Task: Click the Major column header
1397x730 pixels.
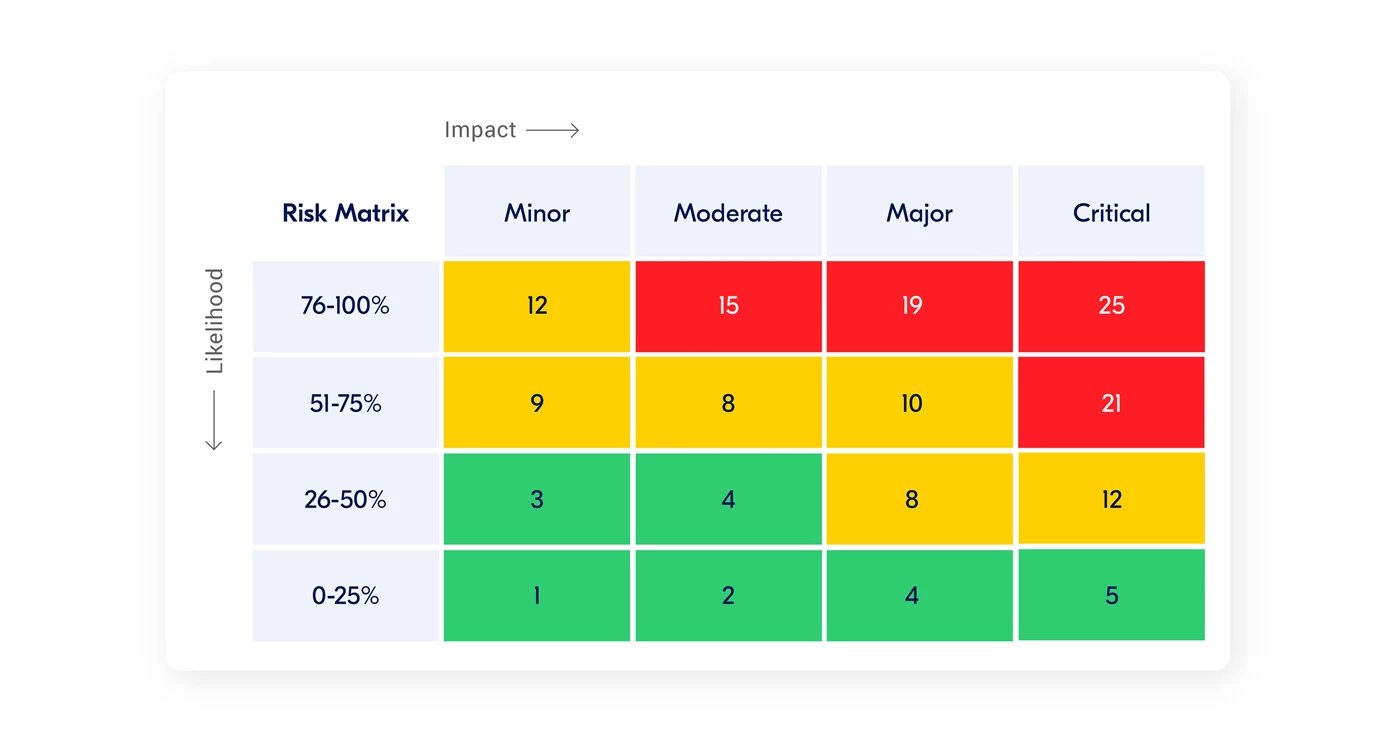Action: pyautogui.click(x=919, y=212)
